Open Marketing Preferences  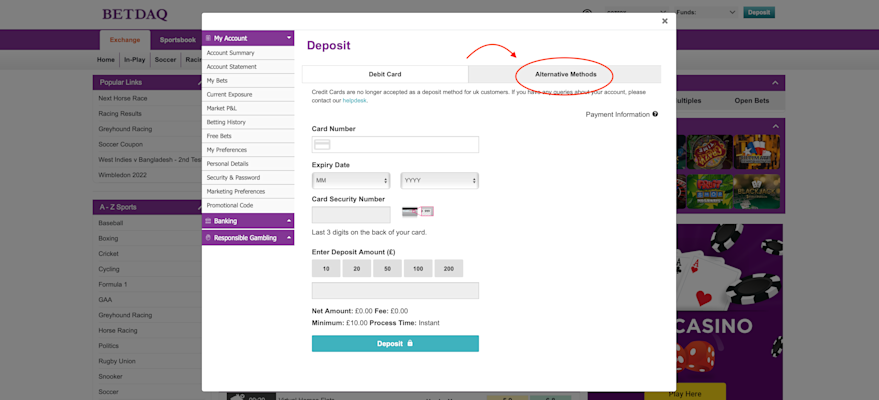point(248,192)
